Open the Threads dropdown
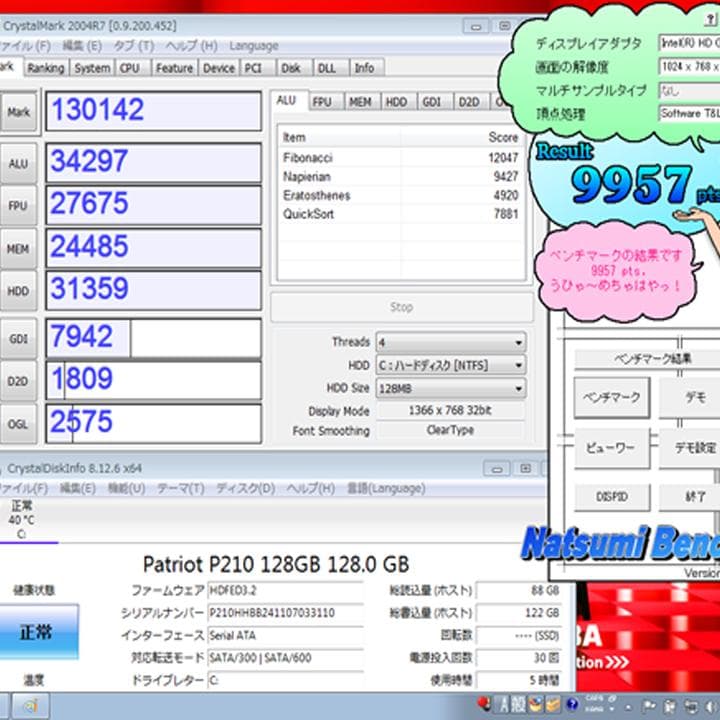 [451, 343]
